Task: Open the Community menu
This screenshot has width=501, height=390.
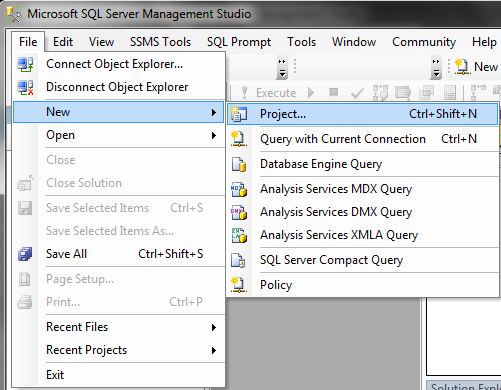Action: coord(424,42)
